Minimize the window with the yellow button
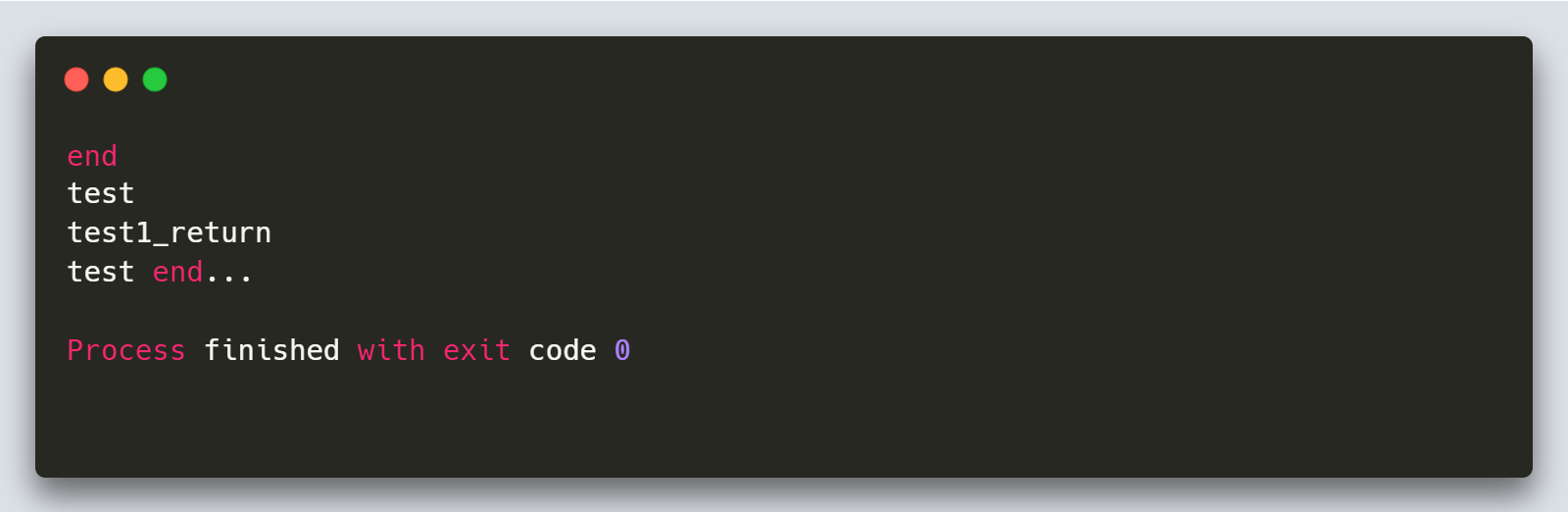This screenshot has width=1568, height=512. click(116, 79)
